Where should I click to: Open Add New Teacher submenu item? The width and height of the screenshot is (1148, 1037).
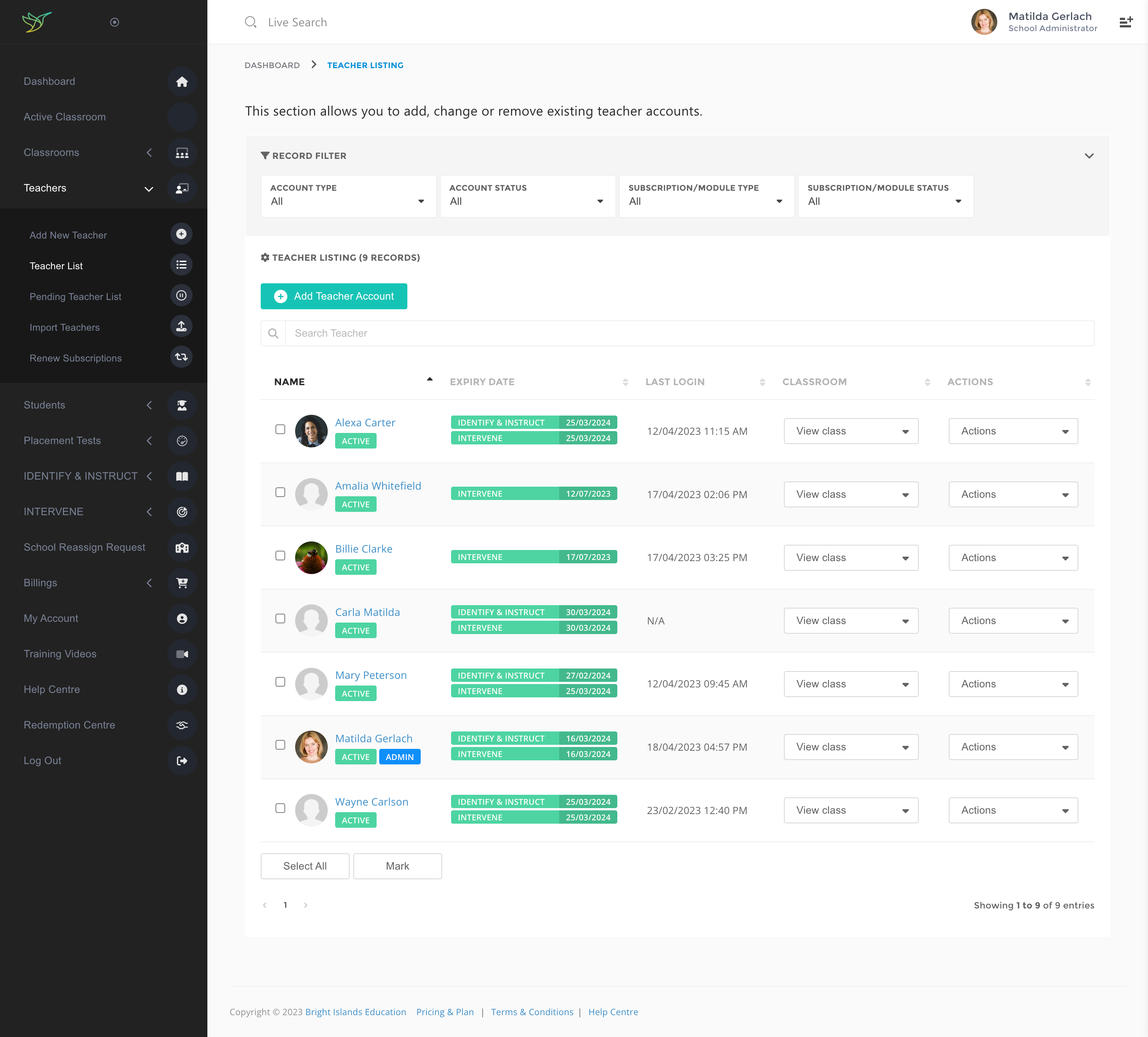coord(69,235)
